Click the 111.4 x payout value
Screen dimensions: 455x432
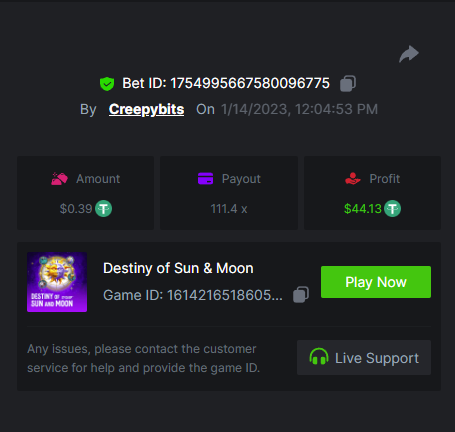coord(229,209)
